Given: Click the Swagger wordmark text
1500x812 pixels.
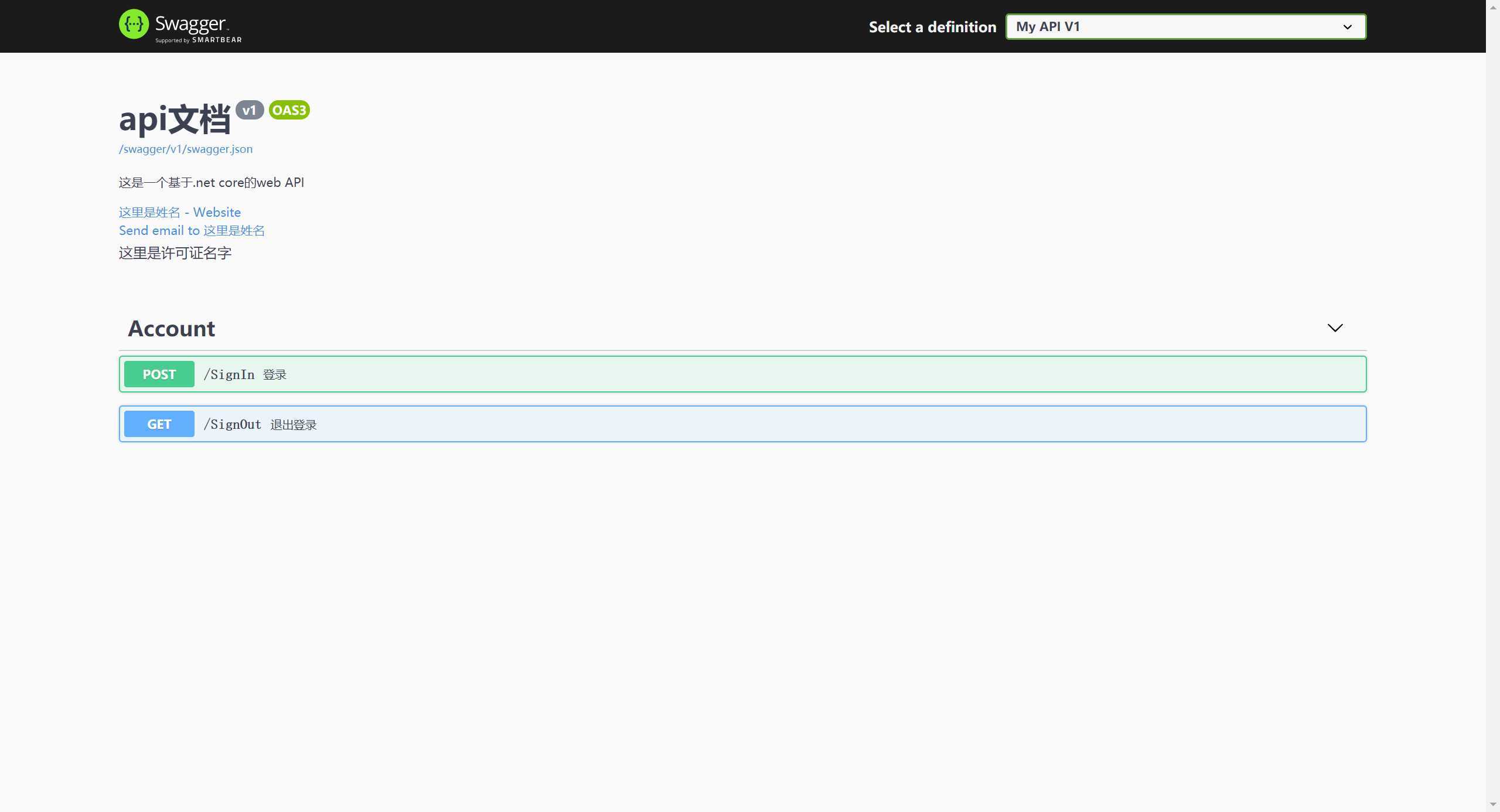Looking at the screenshot, I should (x=190, y=23).
